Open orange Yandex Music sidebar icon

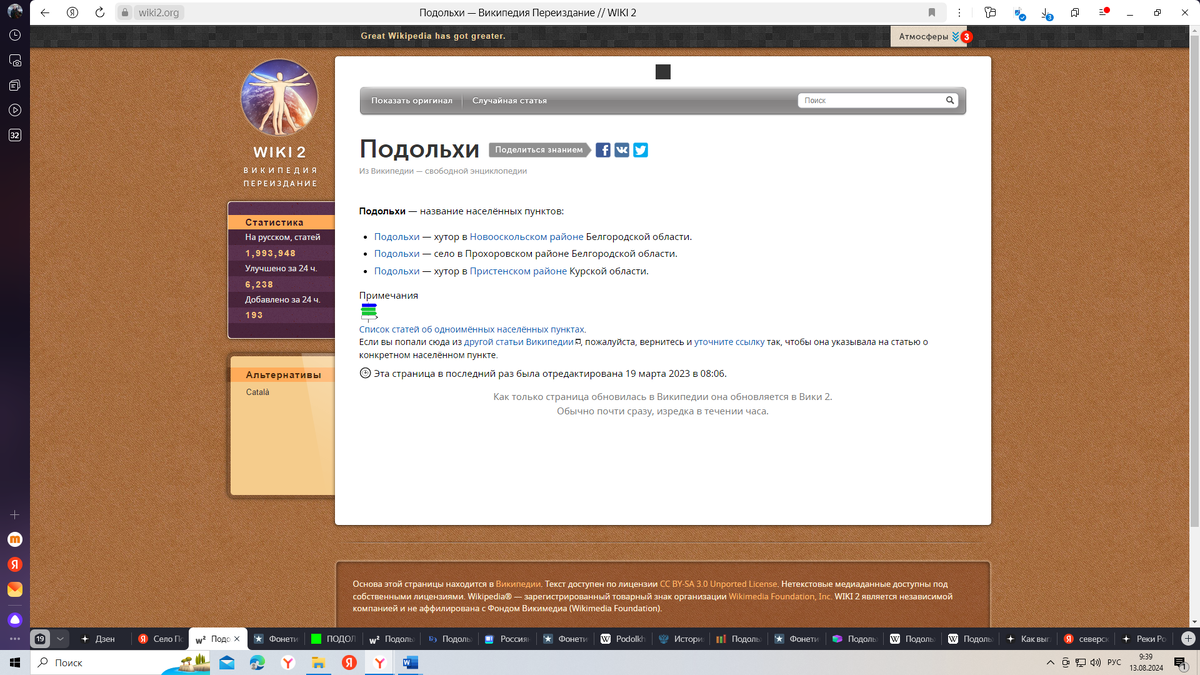(x=15, y=539)
